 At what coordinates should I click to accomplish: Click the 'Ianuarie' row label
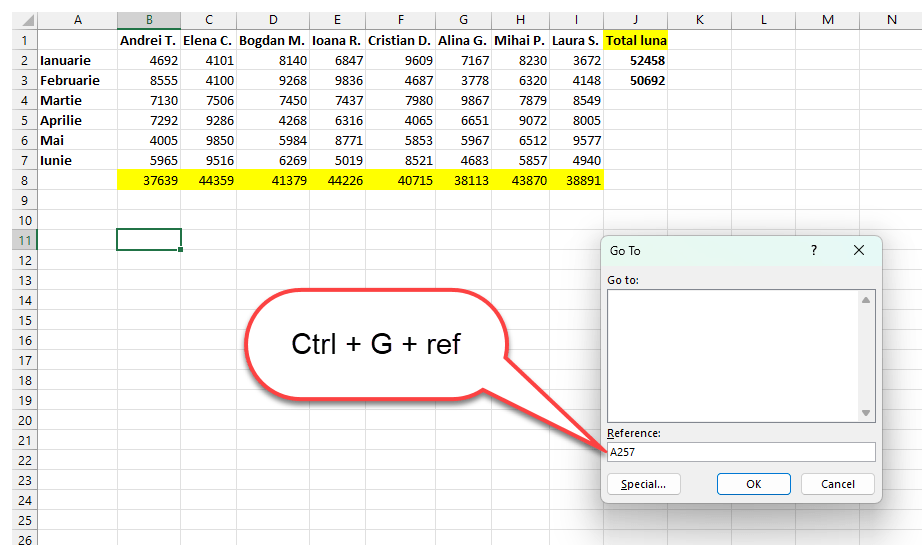click(78, 61)
